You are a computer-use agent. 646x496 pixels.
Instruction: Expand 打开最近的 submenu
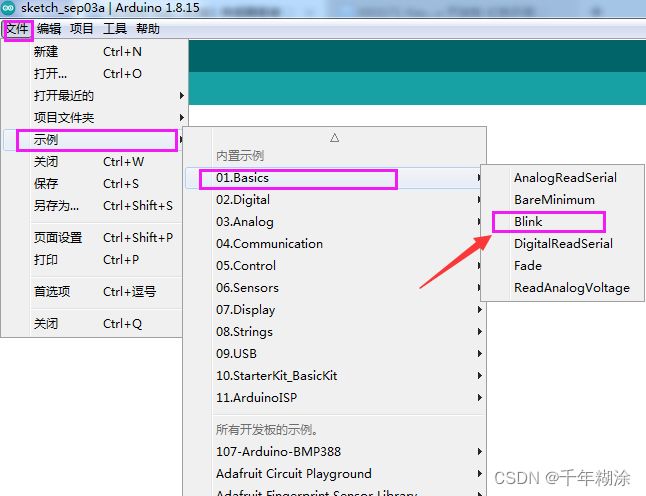[93, 96]
